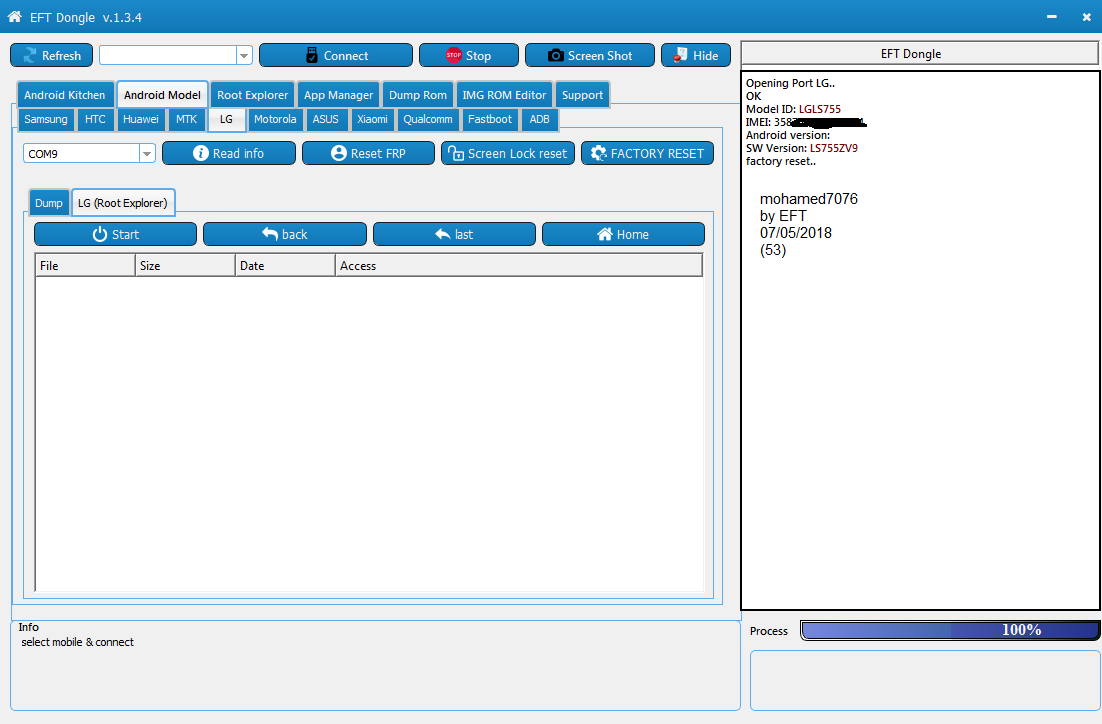1102x724 pixels.
Task: Click the 'Model ID: LGLS755' log line
Action: coord(793,109)
